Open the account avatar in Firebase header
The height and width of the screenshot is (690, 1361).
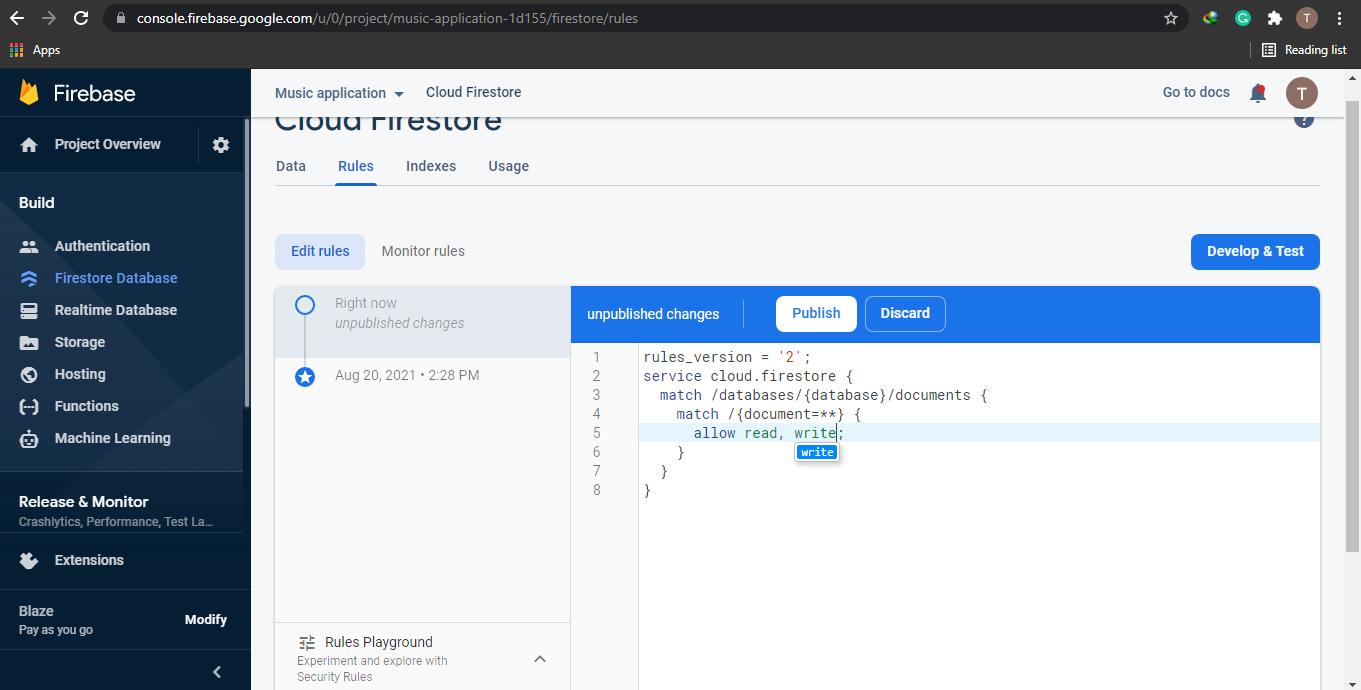[1301, 93]
